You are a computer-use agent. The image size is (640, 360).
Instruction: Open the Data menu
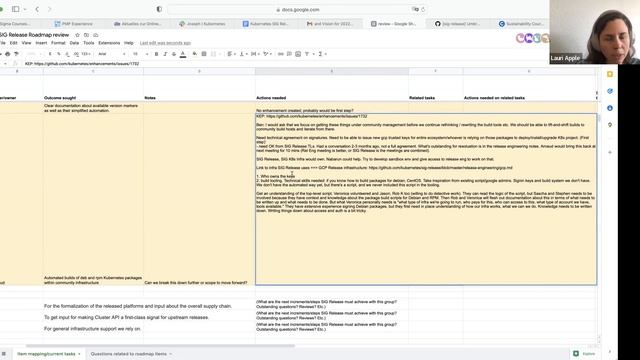(74, 43)
